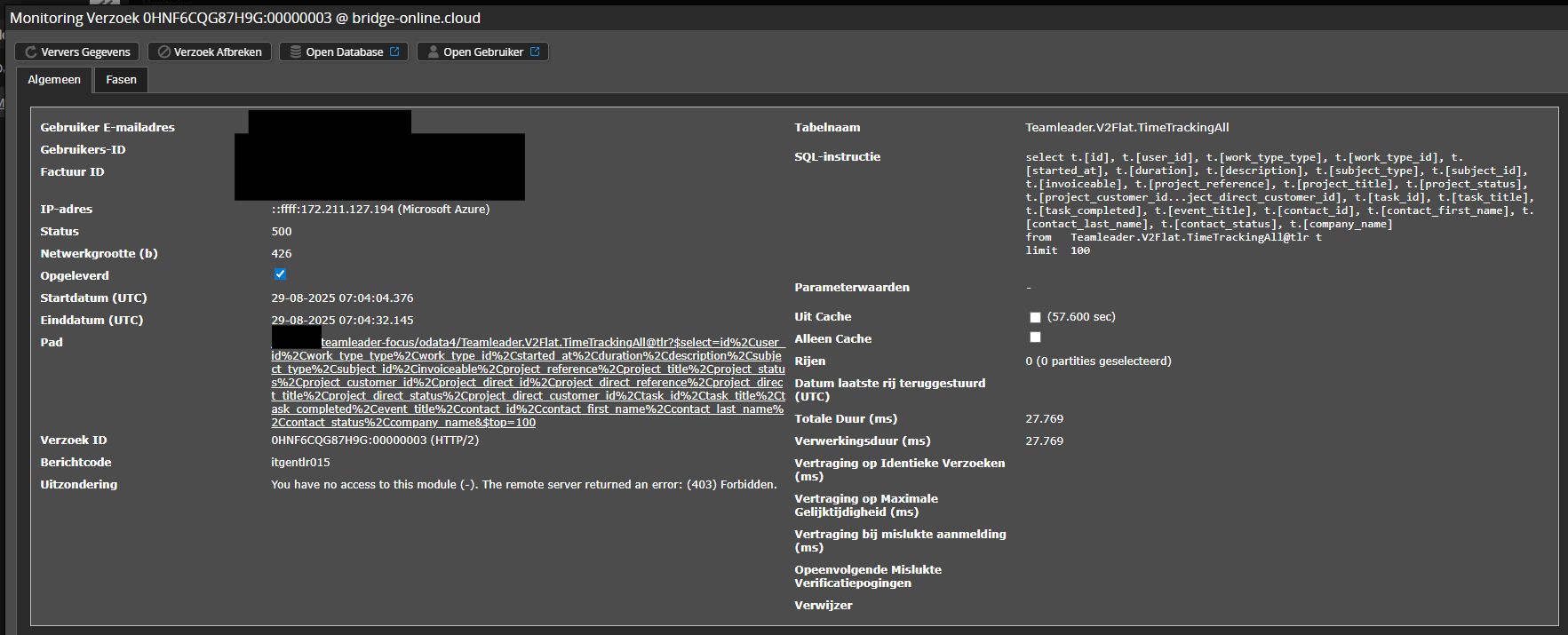Image resolution: width=1568 pixels, height=635 pixels.
Task: Open the TimeTrackingAll OData path link
Action: 528,382
